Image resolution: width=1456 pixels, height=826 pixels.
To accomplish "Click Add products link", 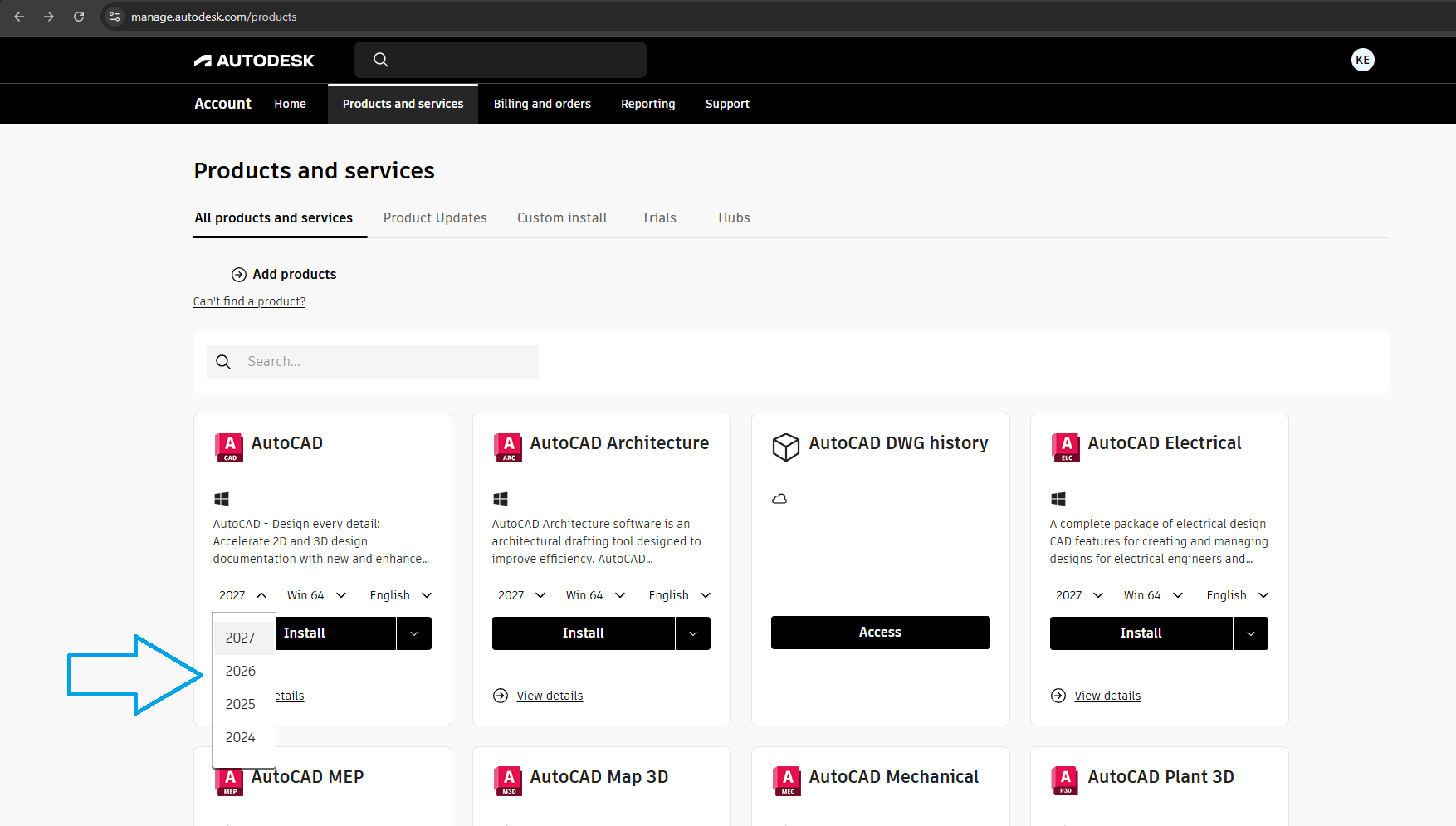I will point(294,275).
